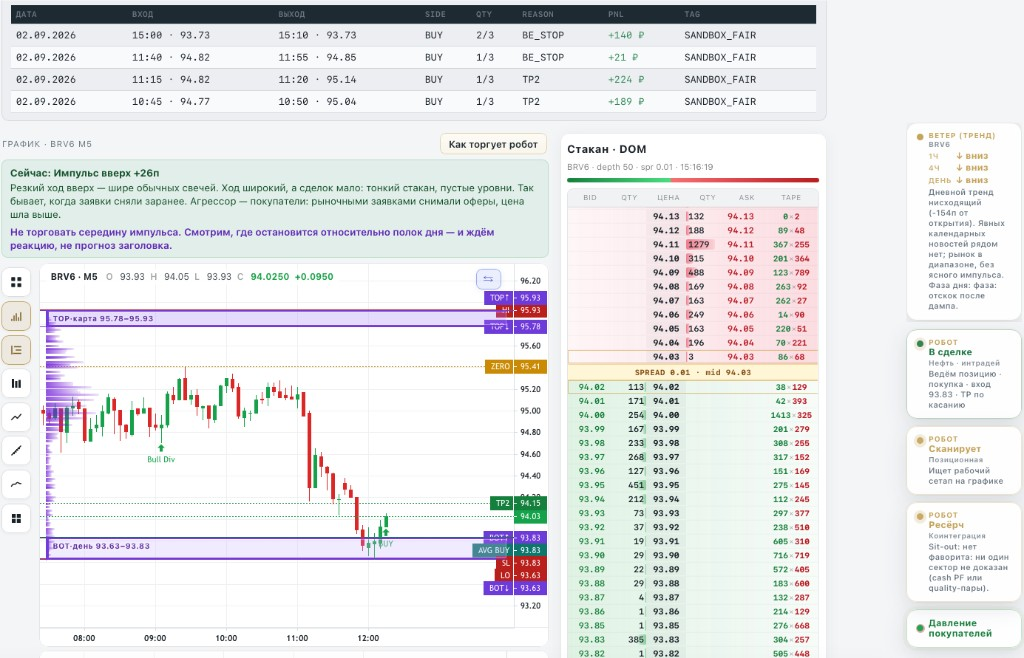Viewport: 1024px width, 658px height.
Task: Select the trade row with PNL +224 ₽
Action: pos(413,80)
